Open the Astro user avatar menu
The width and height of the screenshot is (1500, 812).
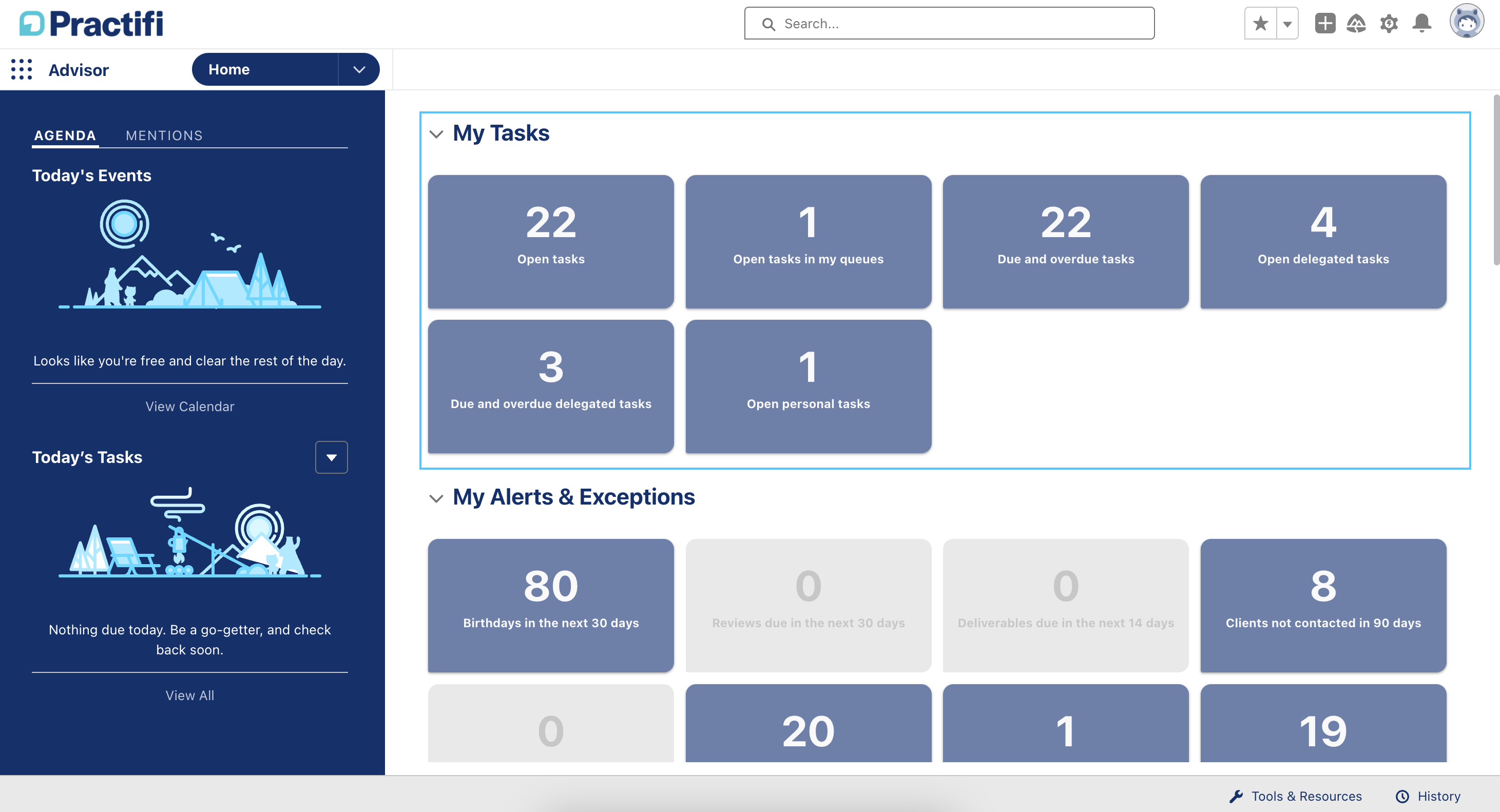(1467, 21)
